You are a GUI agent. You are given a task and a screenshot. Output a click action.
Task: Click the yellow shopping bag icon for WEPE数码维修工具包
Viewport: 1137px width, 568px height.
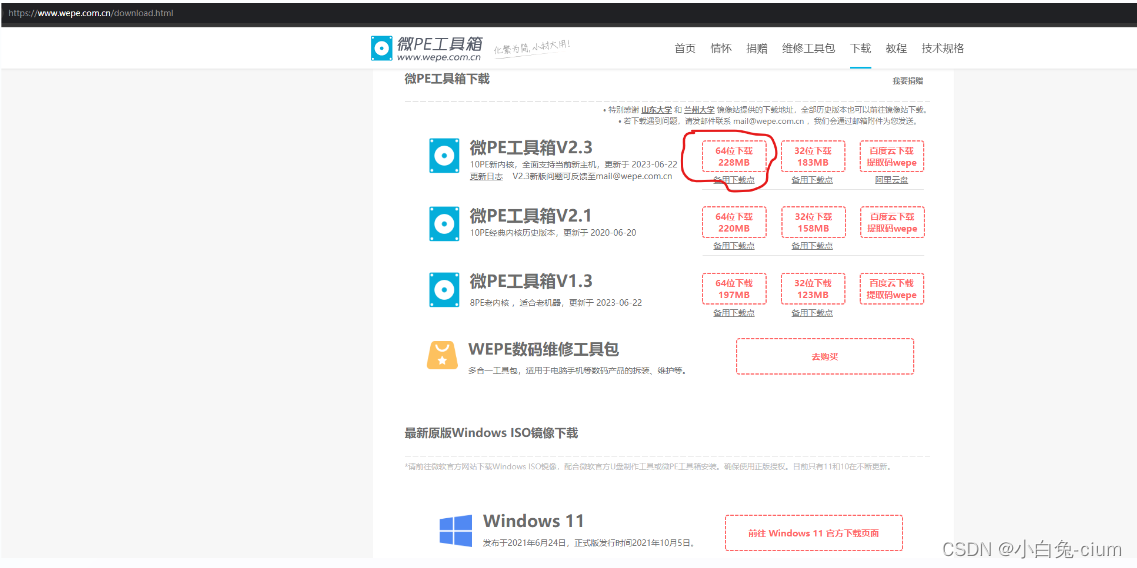click(x=442, y=355)
